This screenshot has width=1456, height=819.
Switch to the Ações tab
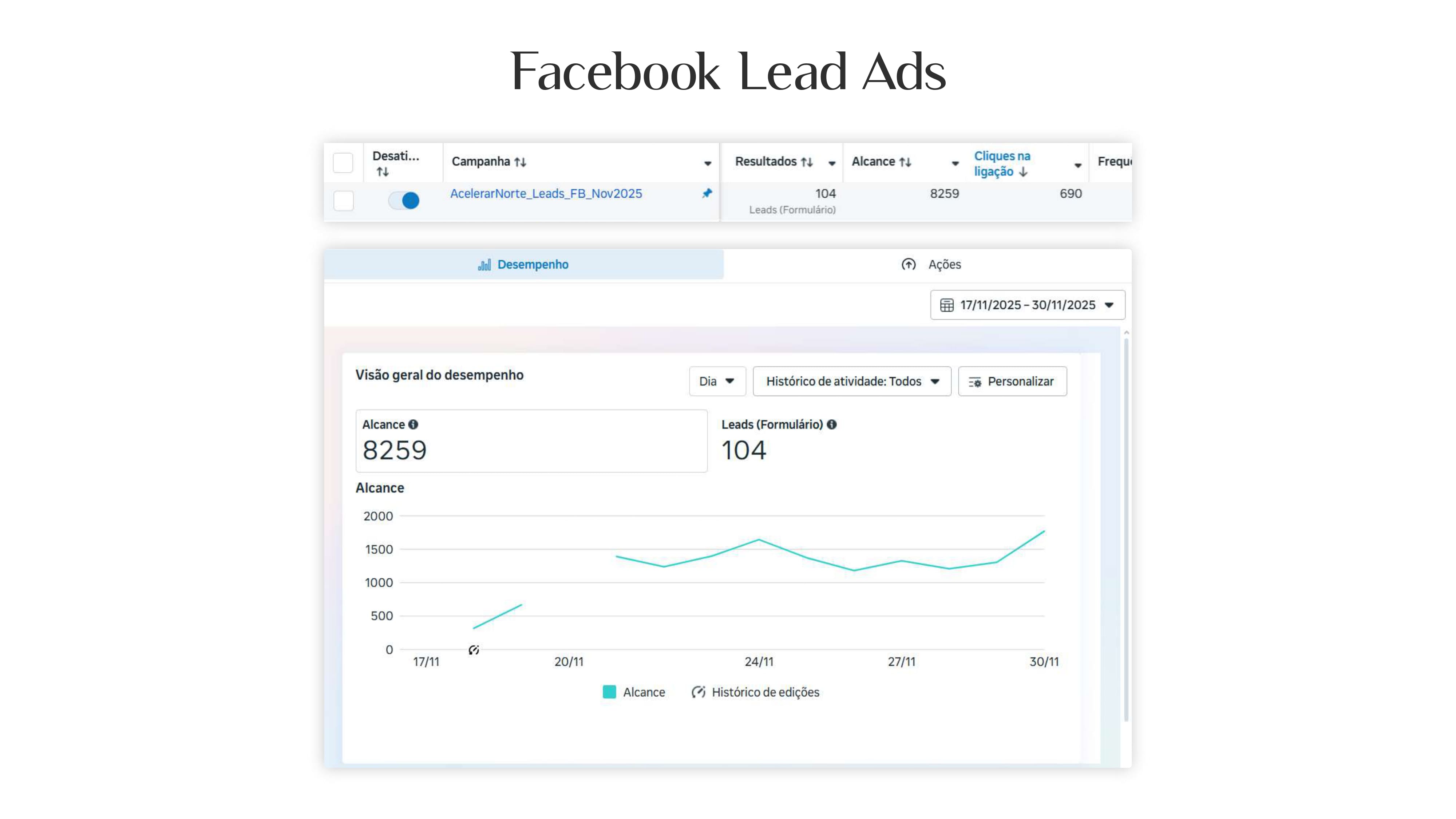click(931, 265)
